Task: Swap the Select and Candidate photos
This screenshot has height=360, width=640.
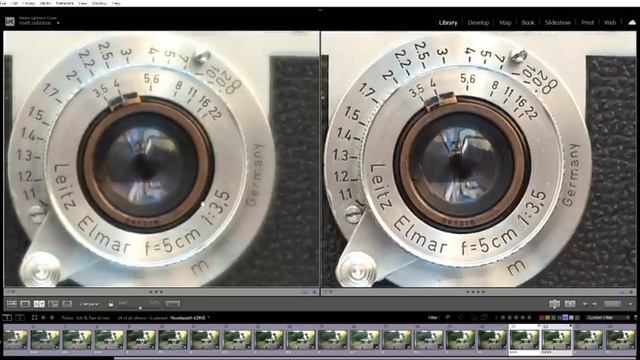Action: [554, 304]
